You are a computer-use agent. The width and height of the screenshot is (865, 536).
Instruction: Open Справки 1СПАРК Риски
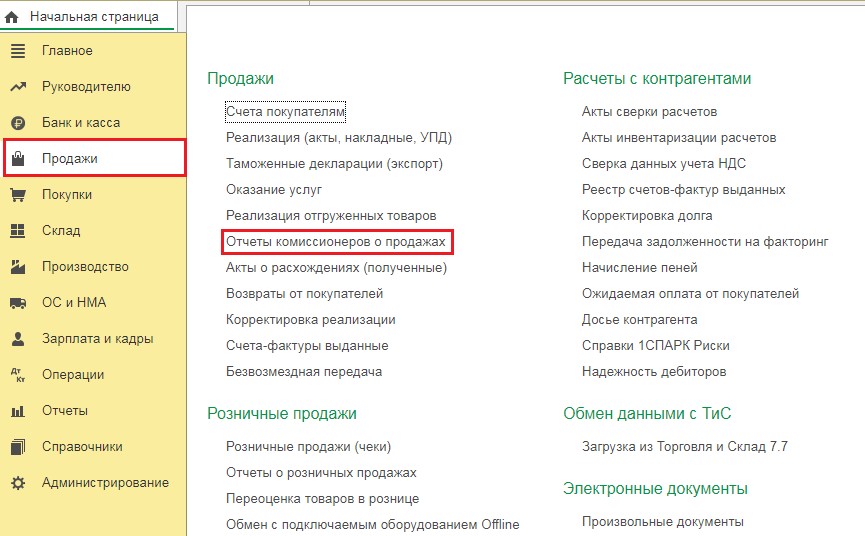click(x=655, y=346)
